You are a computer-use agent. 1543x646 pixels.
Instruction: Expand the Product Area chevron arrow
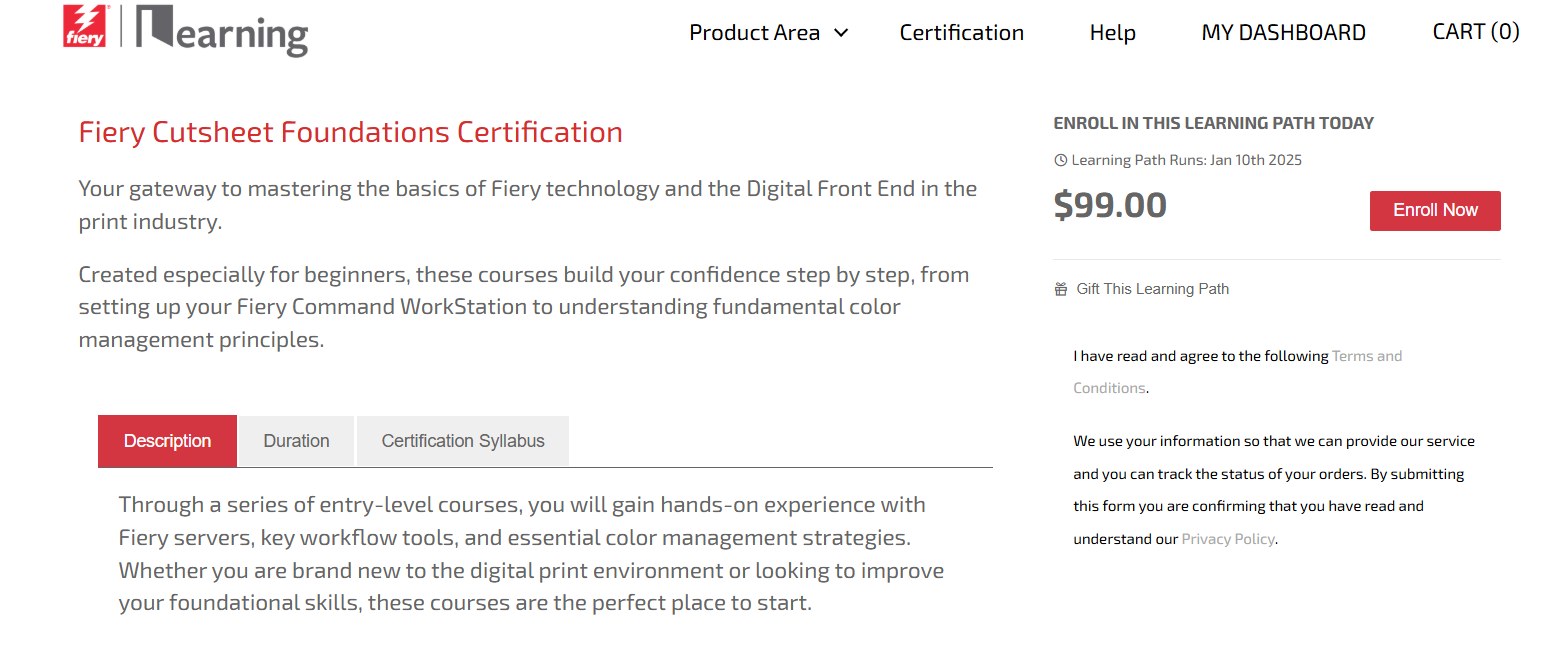pos(841,33)
